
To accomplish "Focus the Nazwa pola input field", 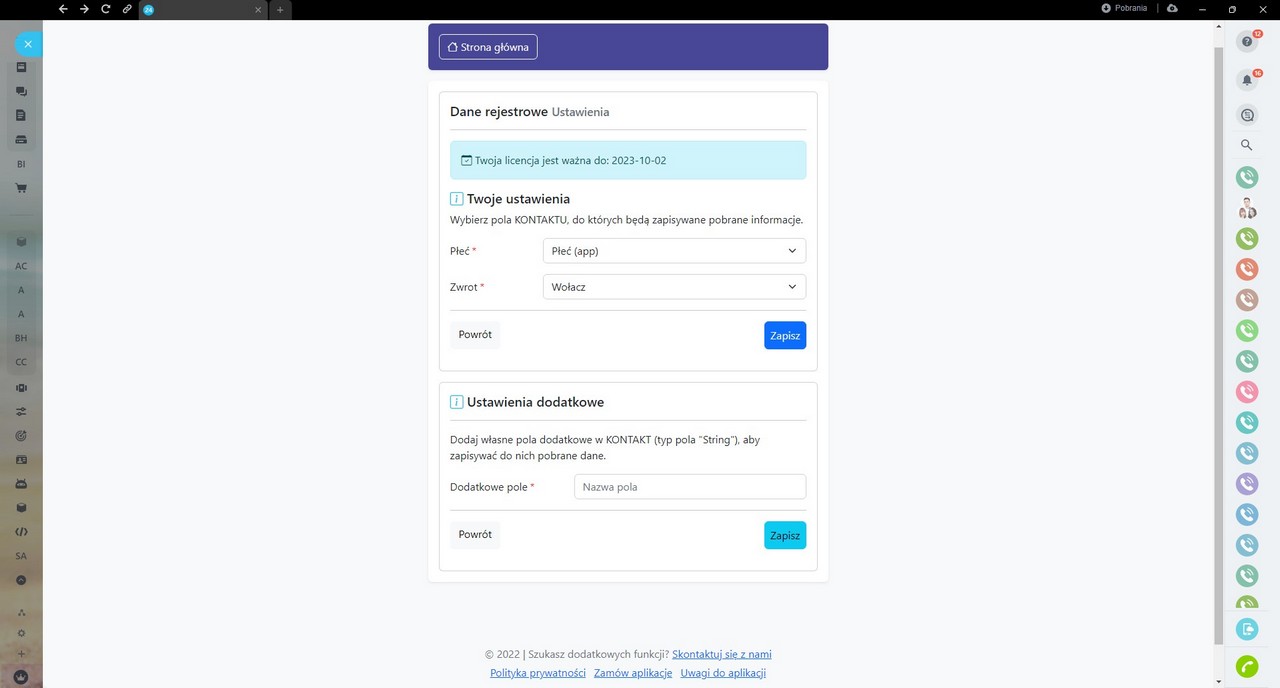I will click(x=689, y=487).
